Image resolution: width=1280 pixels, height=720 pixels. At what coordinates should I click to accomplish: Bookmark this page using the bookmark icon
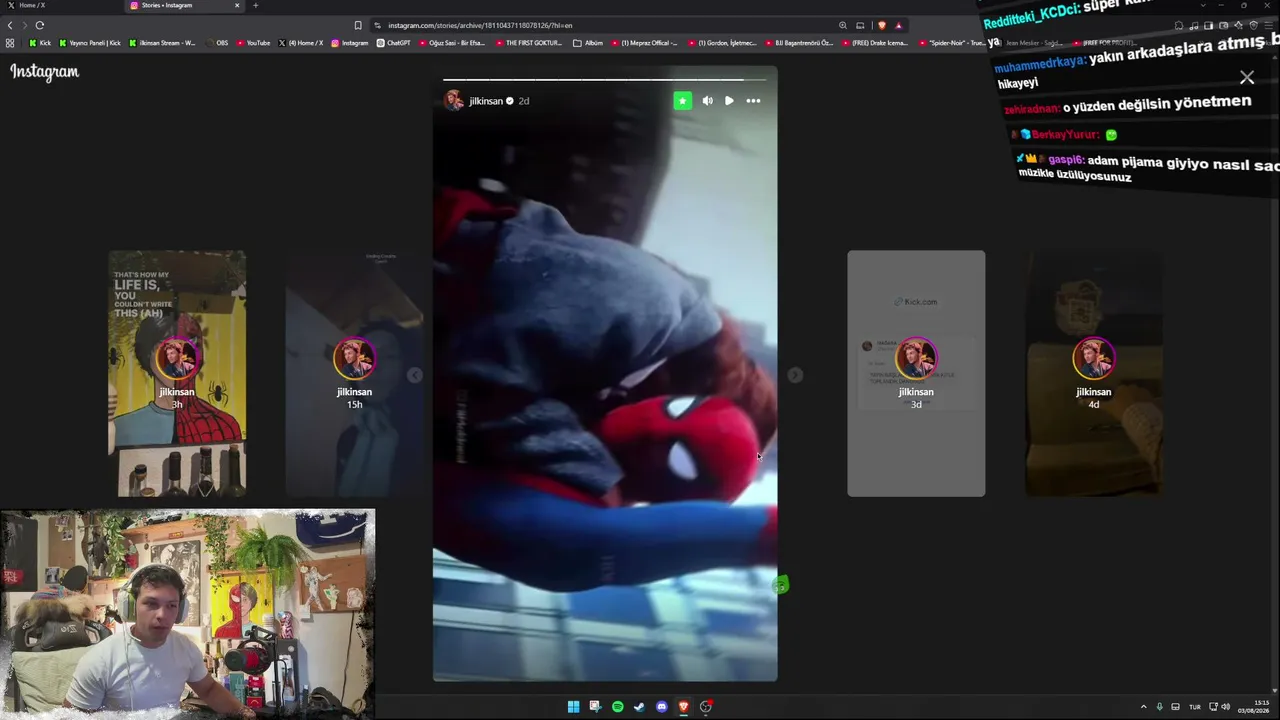tap(358, 25)
